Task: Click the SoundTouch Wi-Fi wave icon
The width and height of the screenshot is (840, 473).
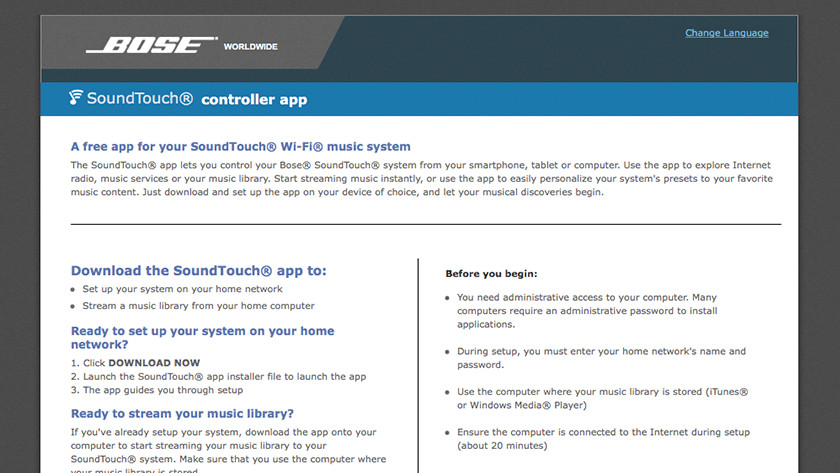Action: pyautogui.click(x=76, y=98)
